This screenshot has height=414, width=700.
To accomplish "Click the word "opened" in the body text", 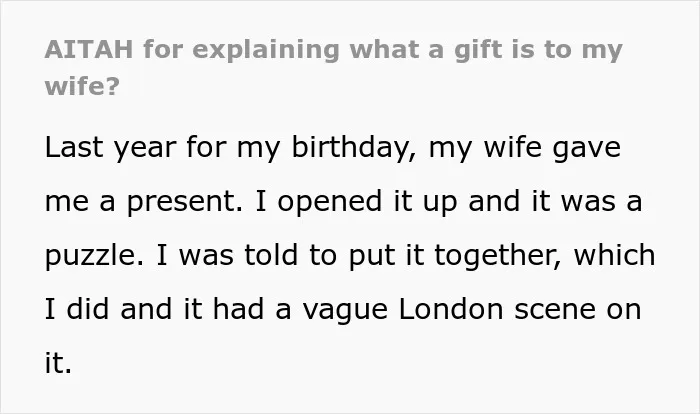I will 329,202.
